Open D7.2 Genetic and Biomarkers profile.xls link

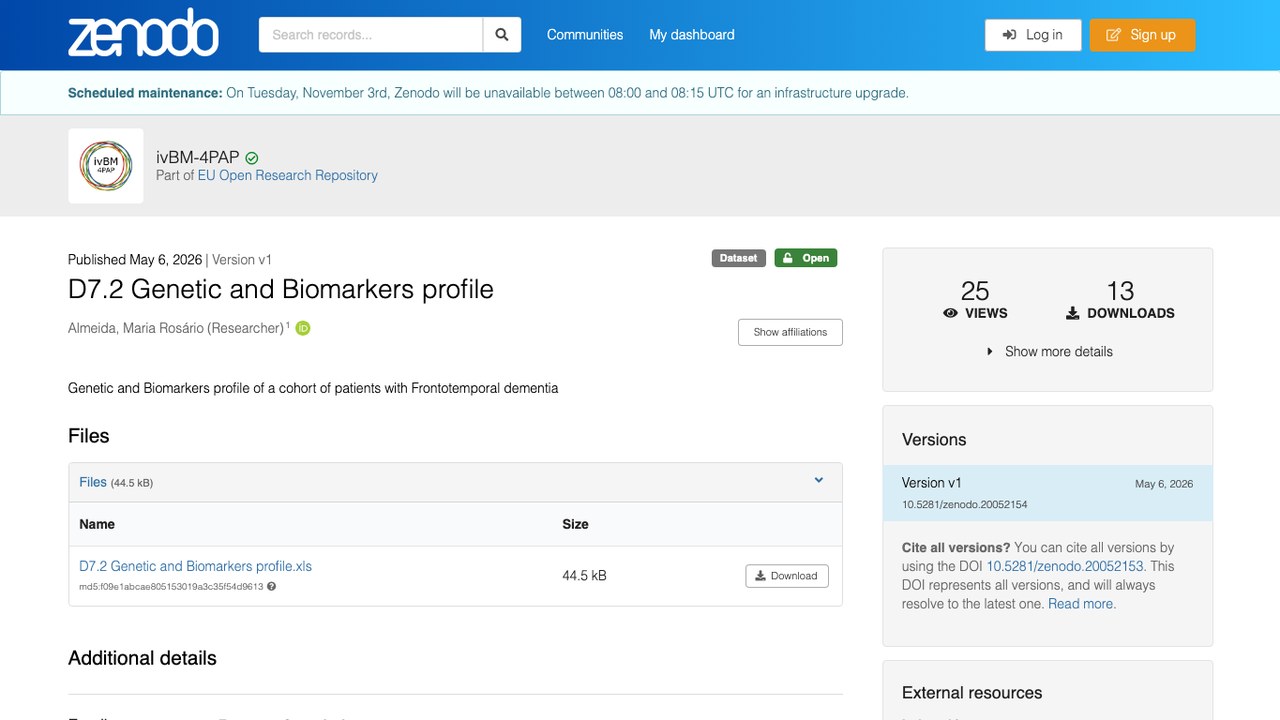tap(196, 566)
